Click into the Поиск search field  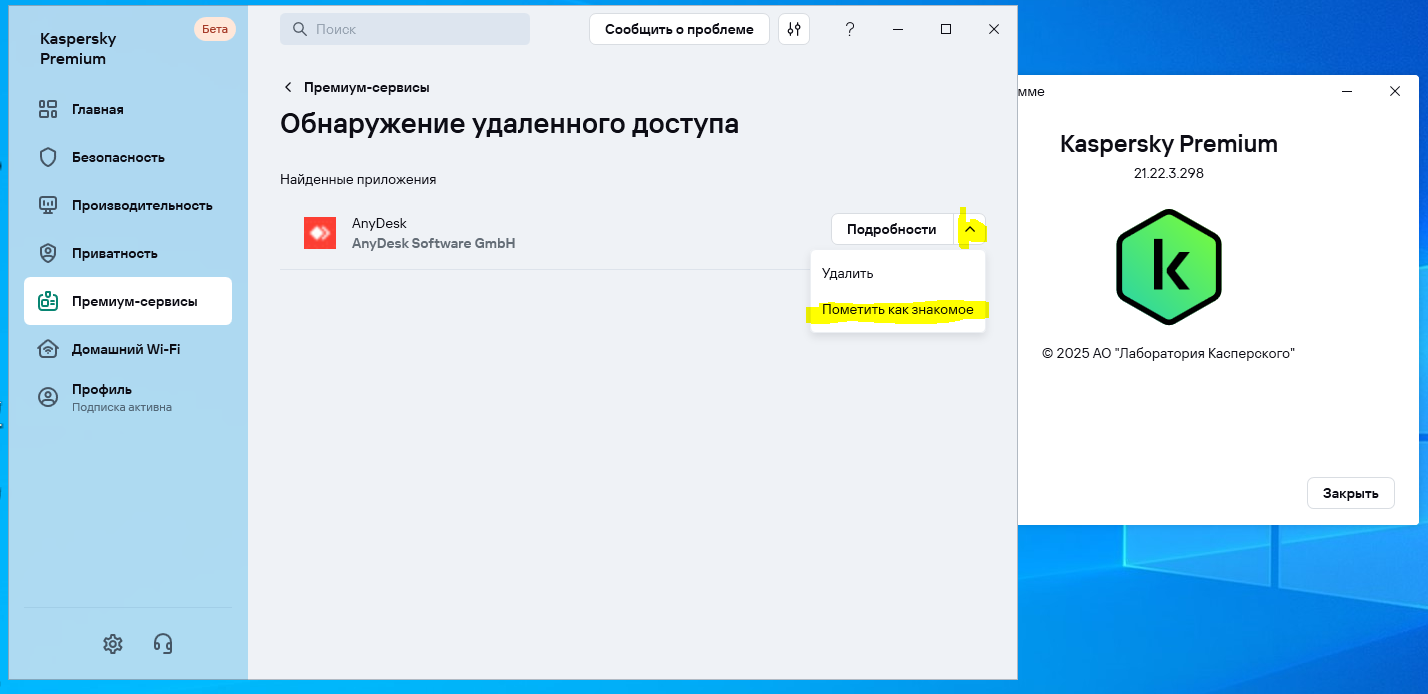(x=405, y=29)
